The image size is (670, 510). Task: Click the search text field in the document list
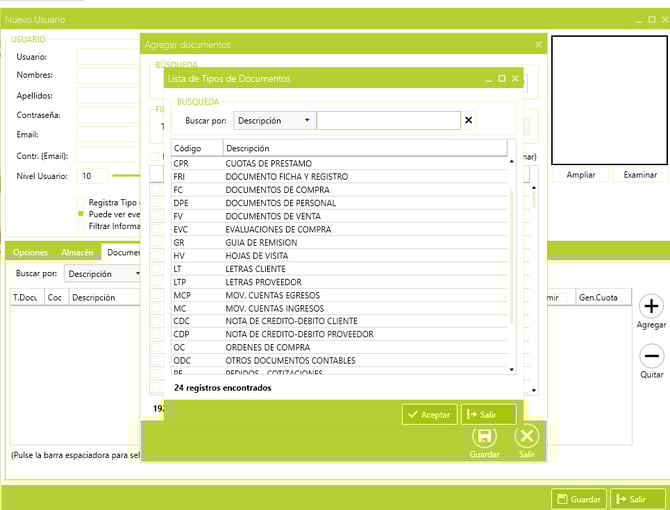tap(388, 121)
